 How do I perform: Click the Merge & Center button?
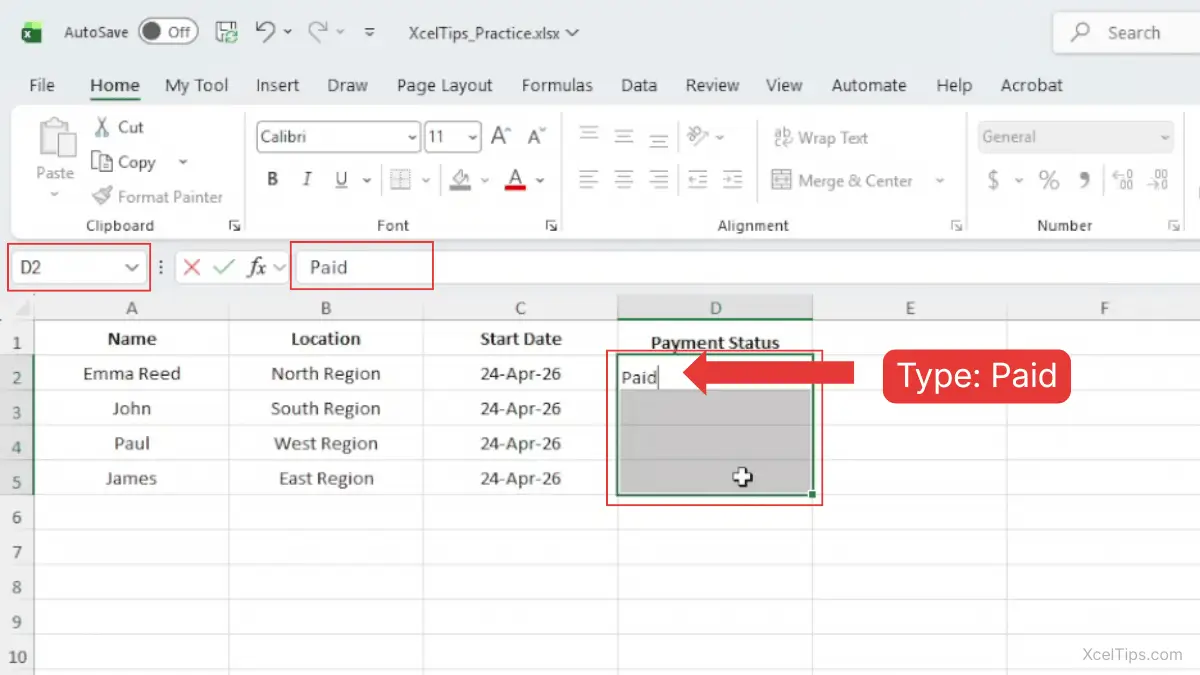click(x=844, y=181)
